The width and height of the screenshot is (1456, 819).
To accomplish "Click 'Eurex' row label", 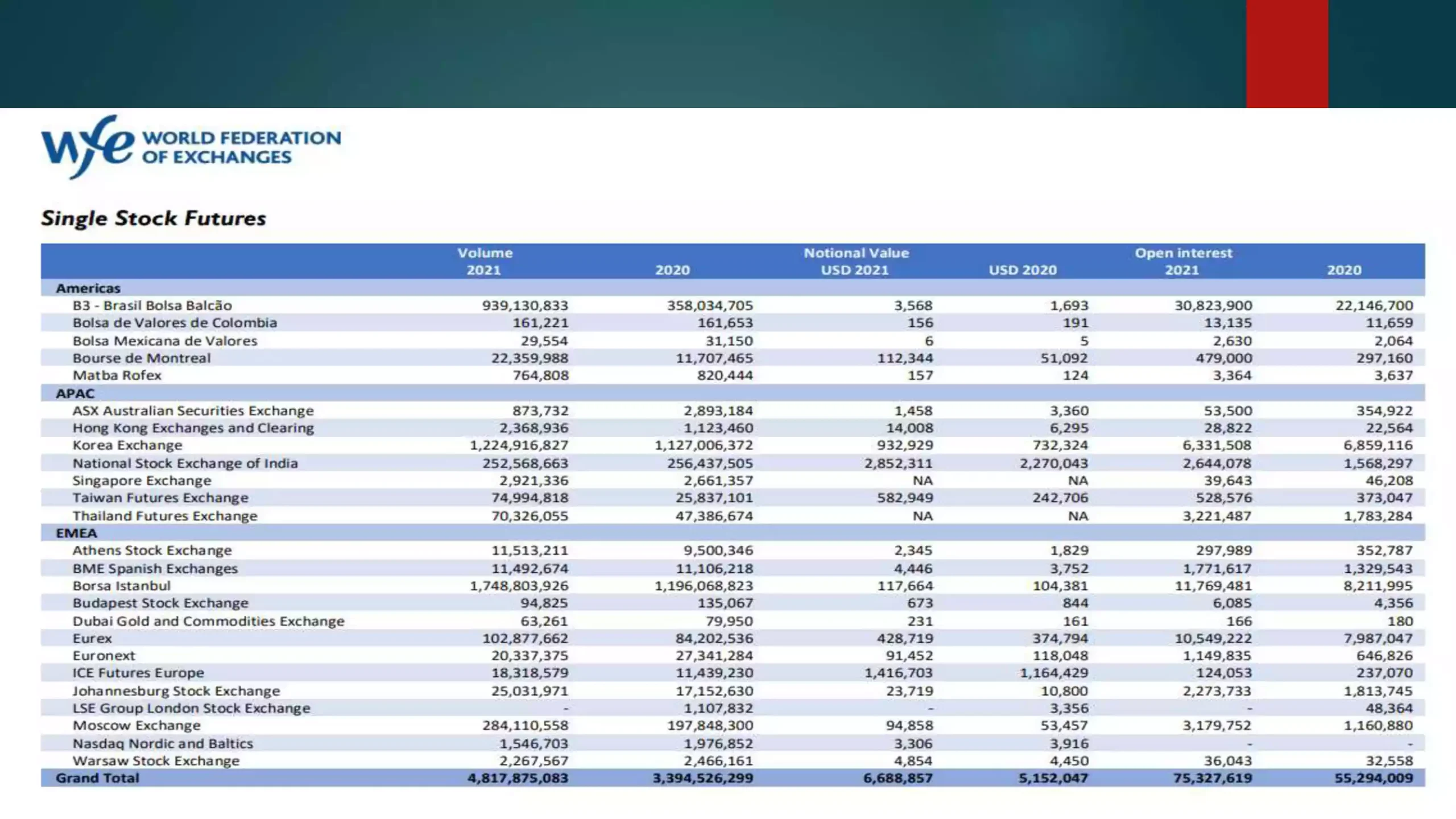I will [x=92, y=638].
